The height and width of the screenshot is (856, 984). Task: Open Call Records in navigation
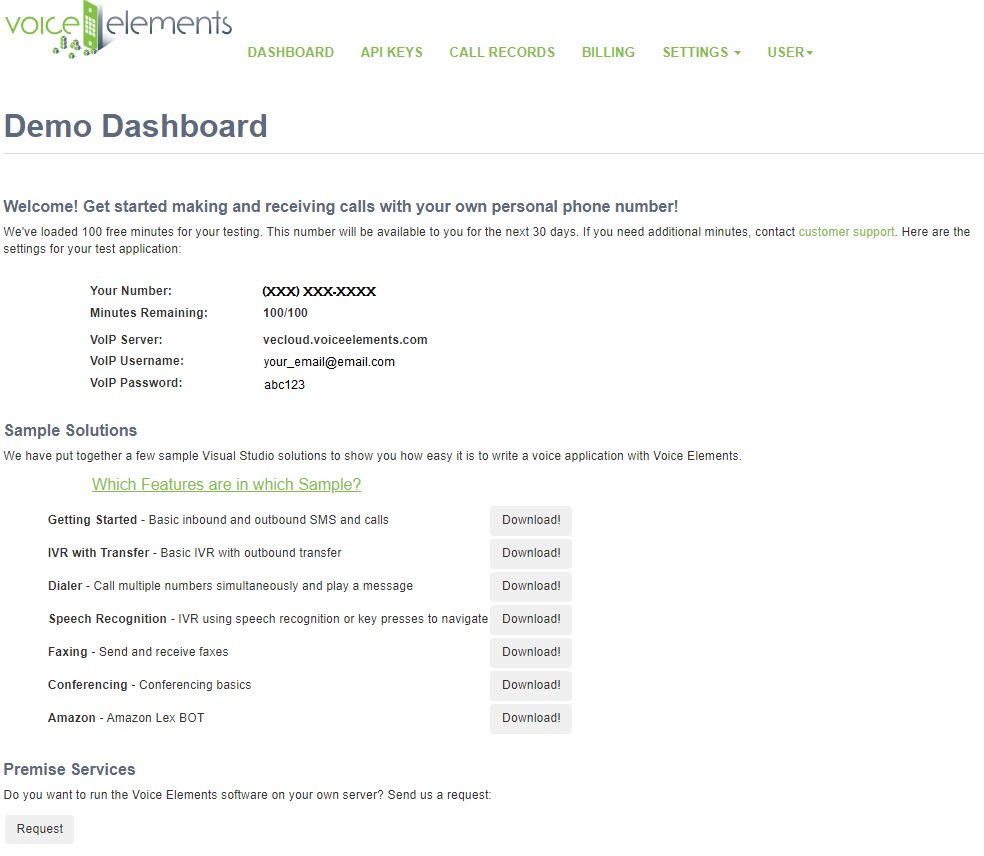tap(502, 52)
